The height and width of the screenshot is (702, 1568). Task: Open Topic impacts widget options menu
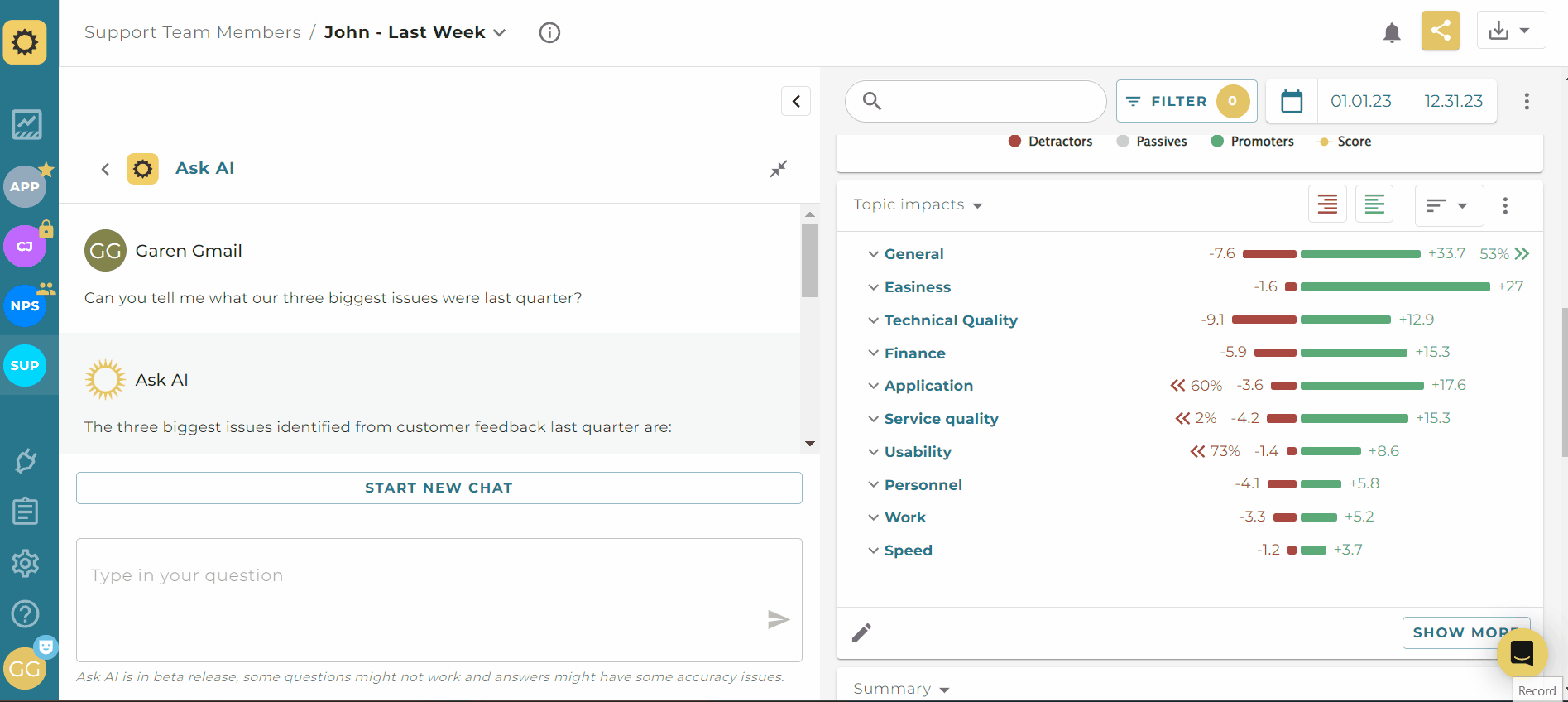(1505, 205)
